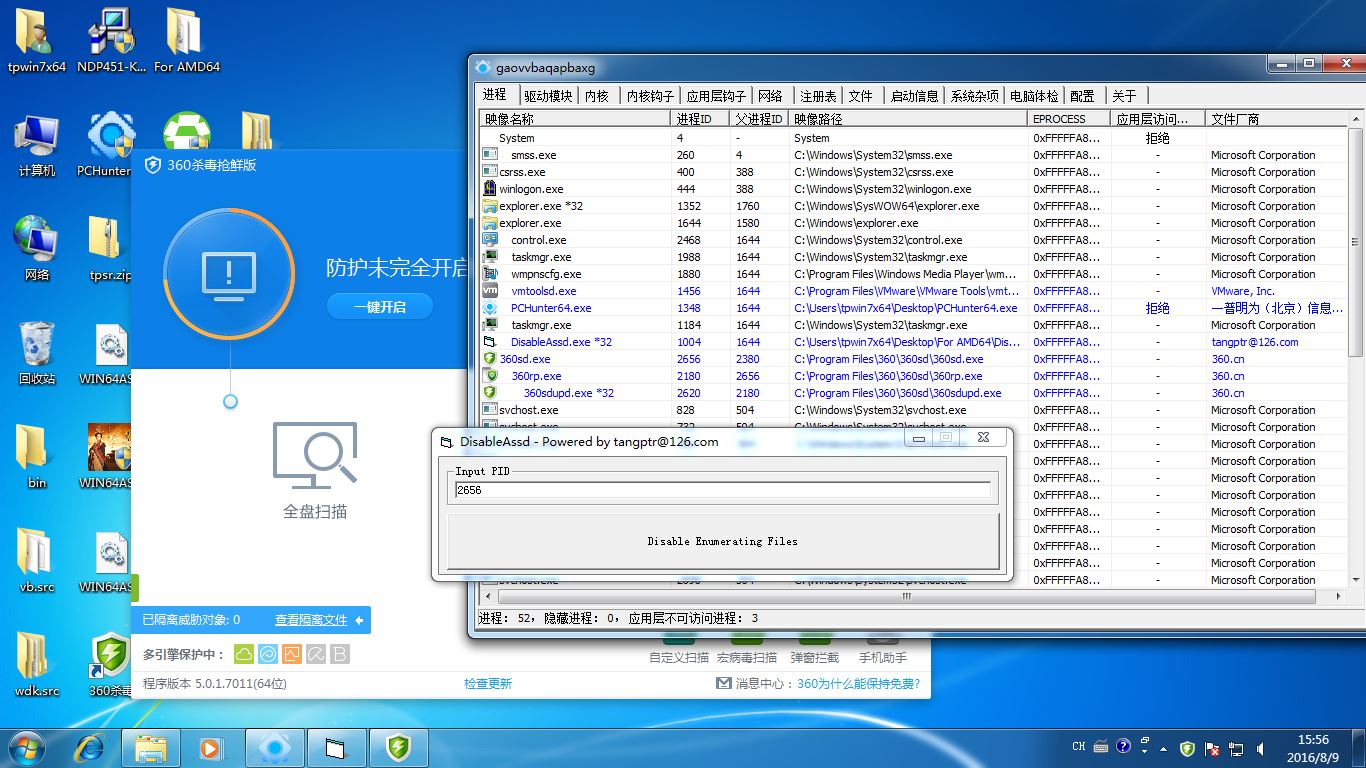Click 检查更新 check update link
Image resolution: width=1366 pixels, height=768 pixels.
coord(488,684)
